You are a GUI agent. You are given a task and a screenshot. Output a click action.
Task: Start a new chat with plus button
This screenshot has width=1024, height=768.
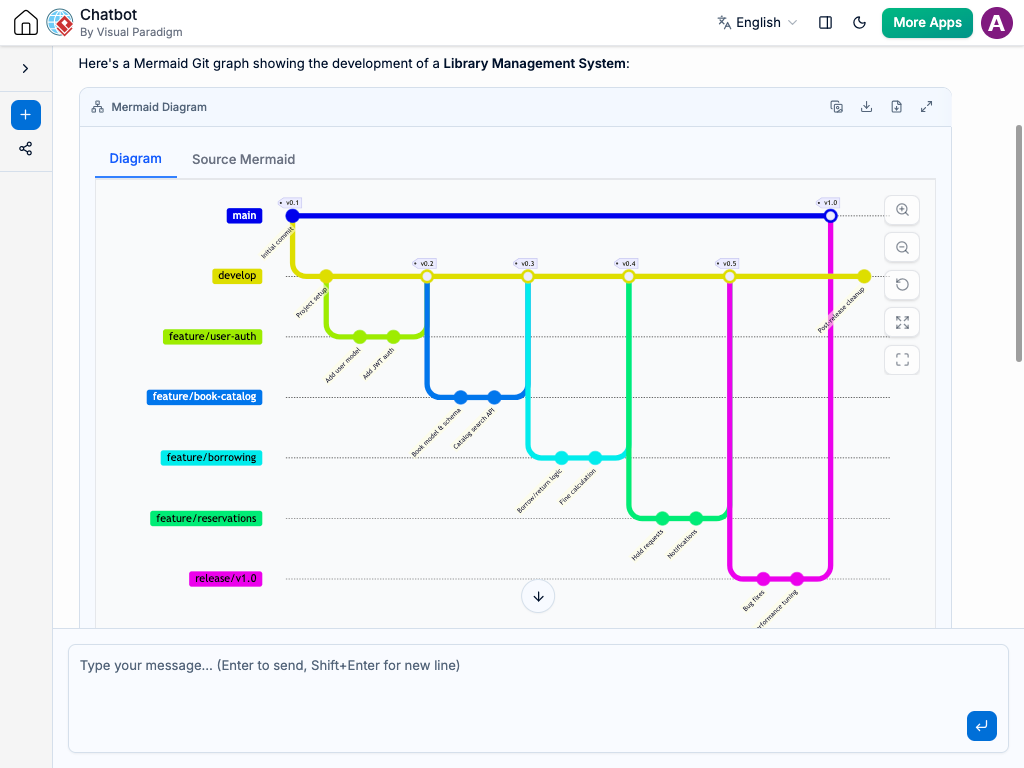tap(25, 115)
